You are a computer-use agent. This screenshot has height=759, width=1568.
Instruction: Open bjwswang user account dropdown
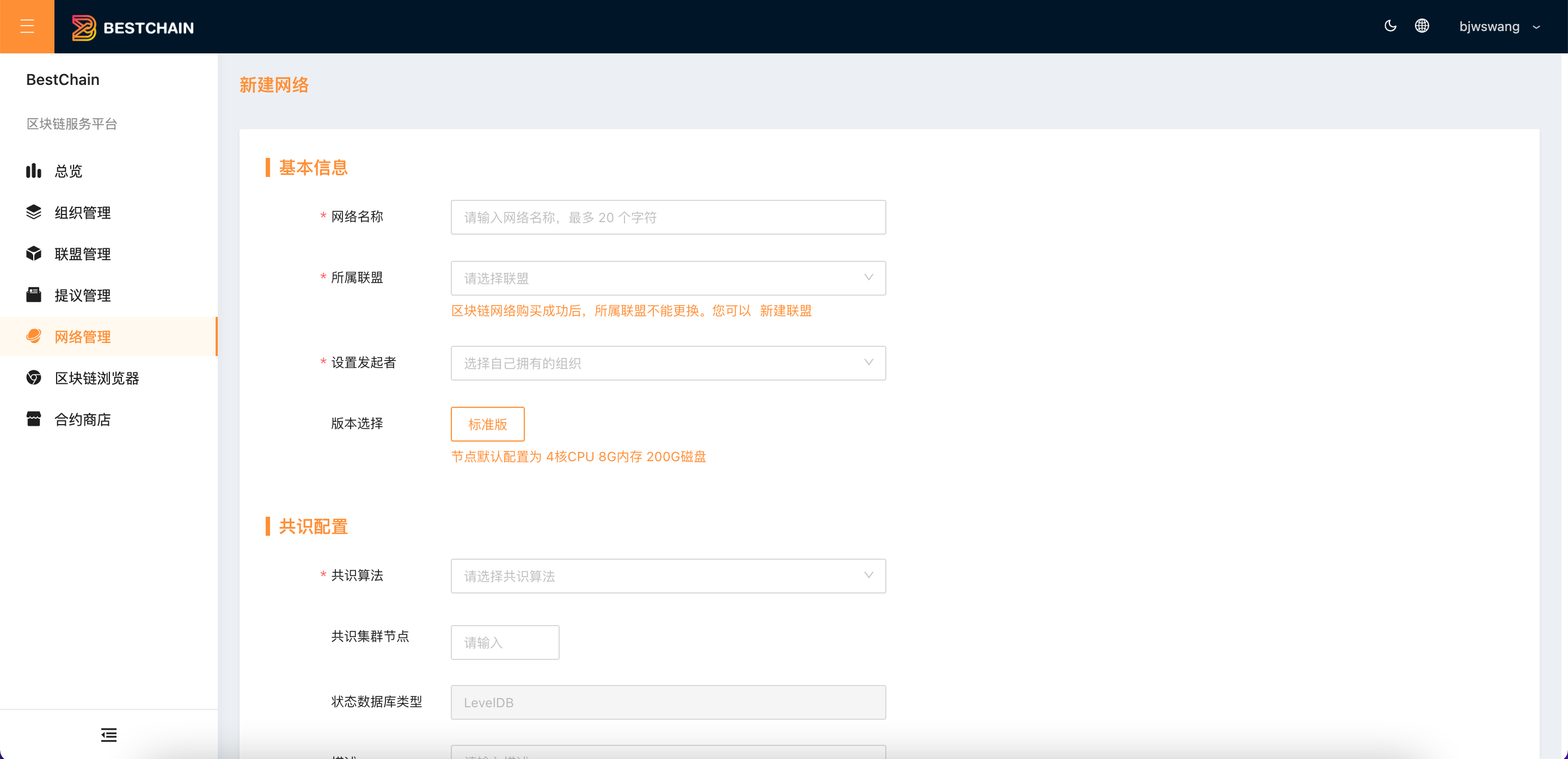click(x=1499, y=27)
